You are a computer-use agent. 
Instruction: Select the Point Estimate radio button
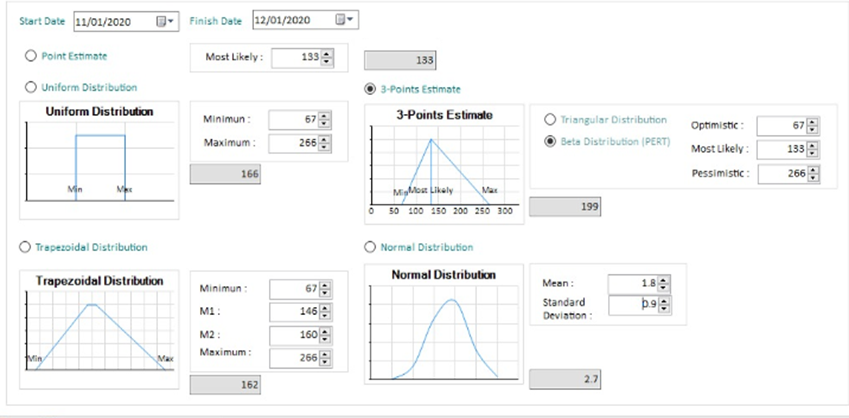tap(31, 56)
